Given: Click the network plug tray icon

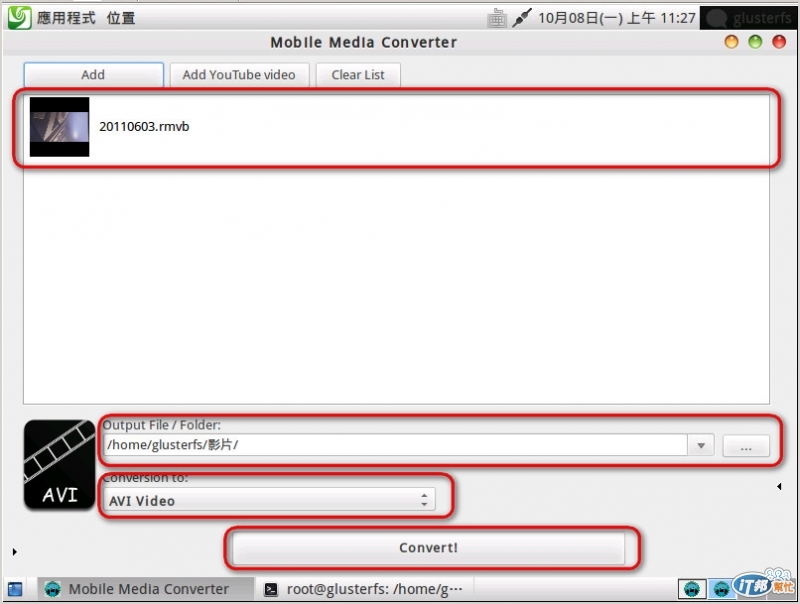Looking at the screenshot, I should (521, 18).
